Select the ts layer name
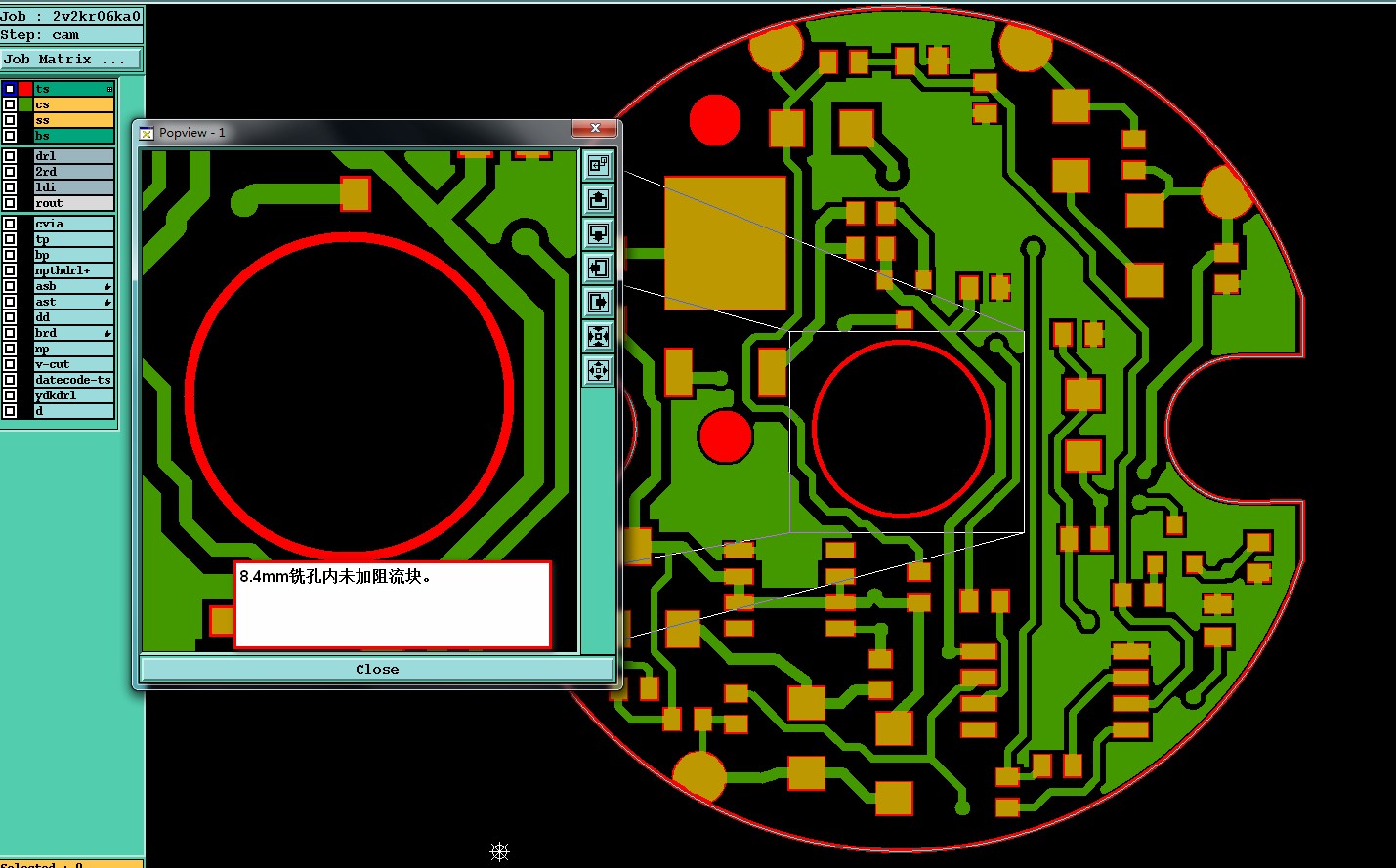 click(x=74, y=89)
